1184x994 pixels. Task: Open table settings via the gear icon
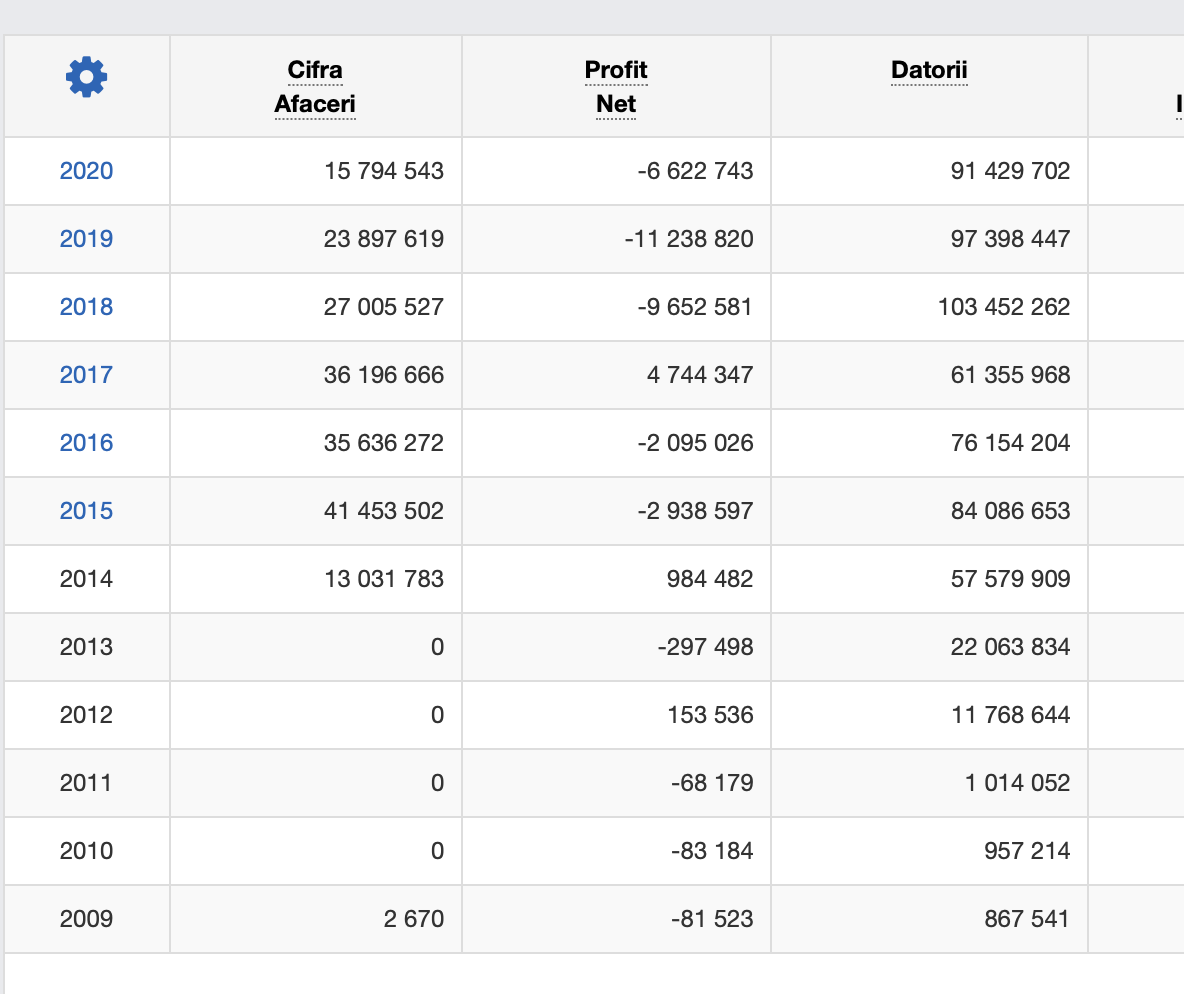tap(87, 78)
